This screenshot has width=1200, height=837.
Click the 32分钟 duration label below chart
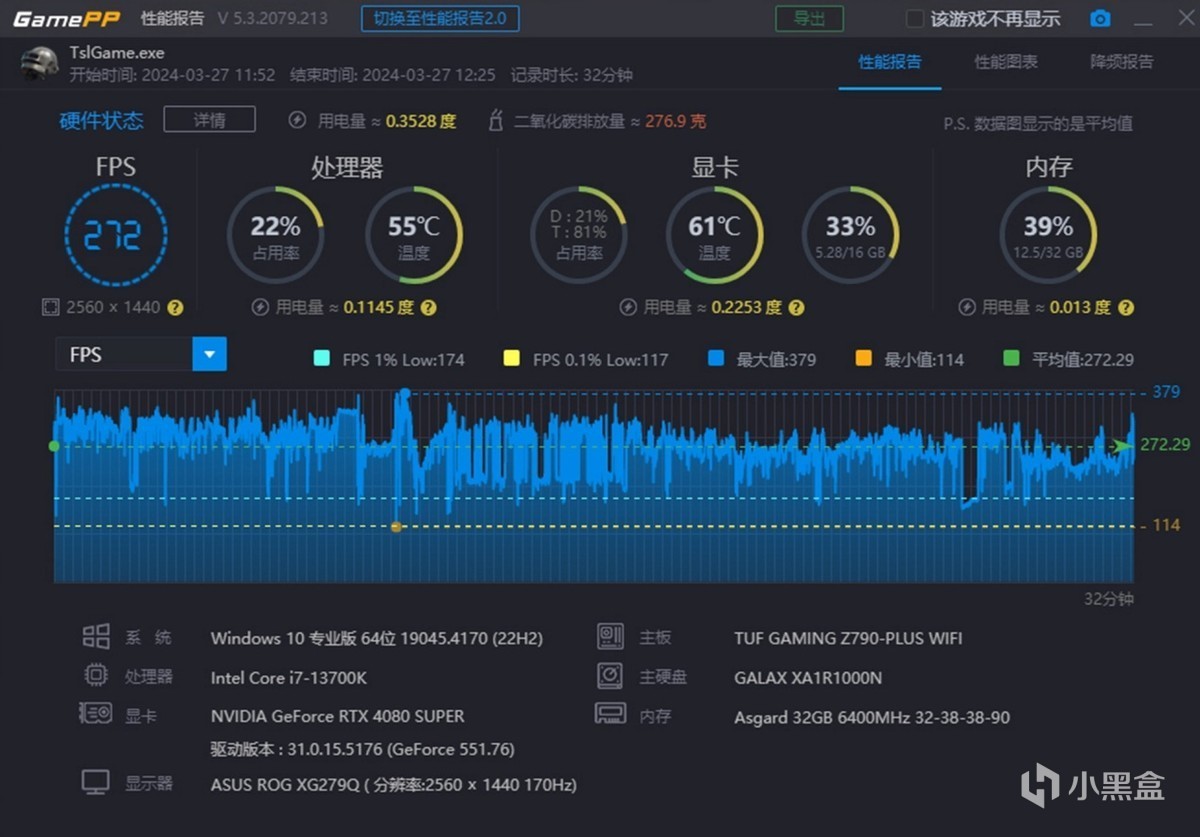[x=1109, y=599]
